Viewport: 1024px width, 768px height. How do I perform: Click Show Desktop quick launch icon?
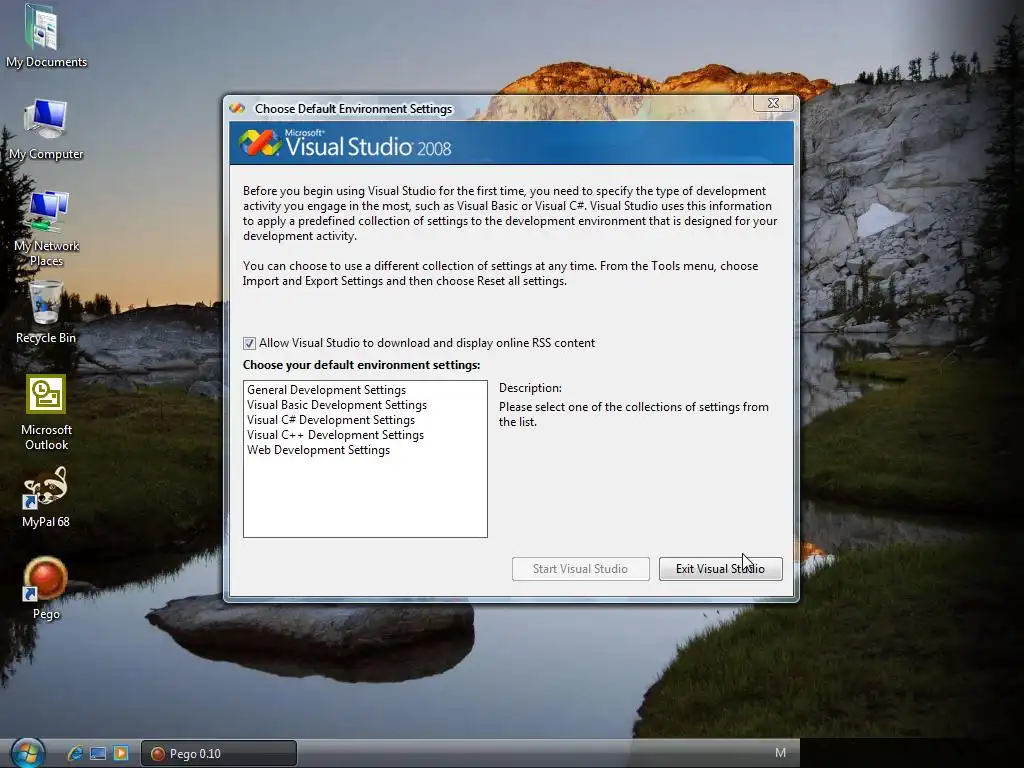point(98,753)
